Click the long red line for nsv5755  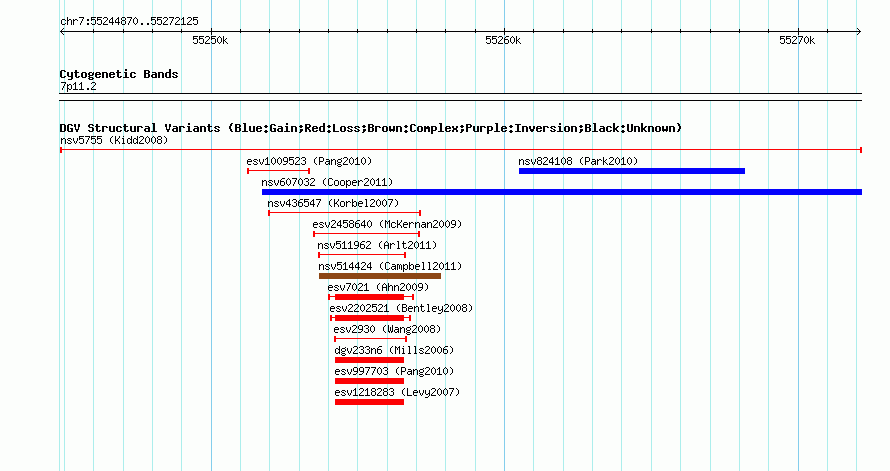(x=461, y=150)
